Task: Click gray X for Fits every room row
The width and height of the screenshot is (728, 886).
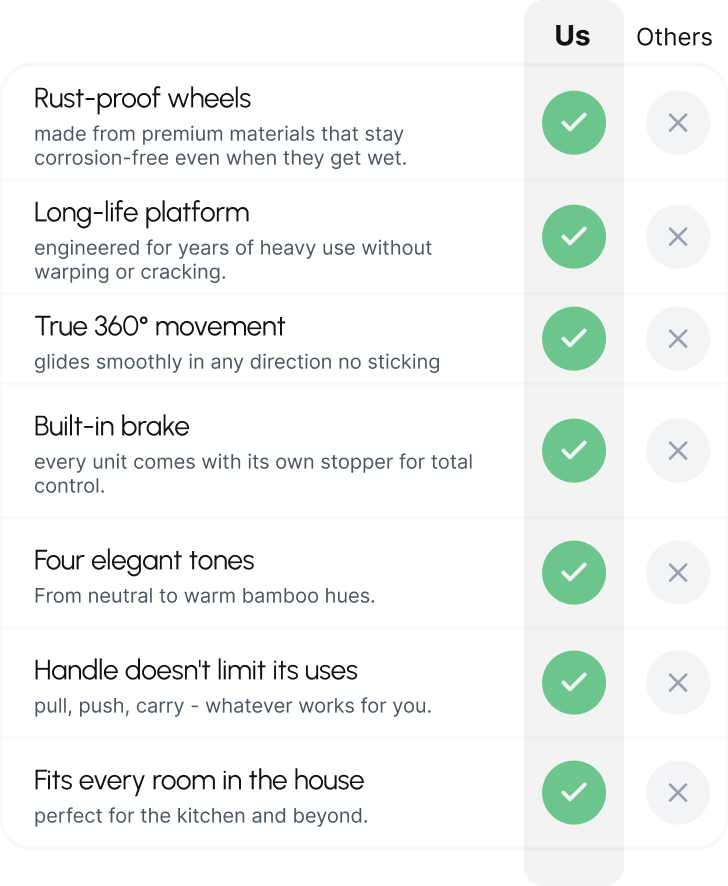Action: click(677, 793)
